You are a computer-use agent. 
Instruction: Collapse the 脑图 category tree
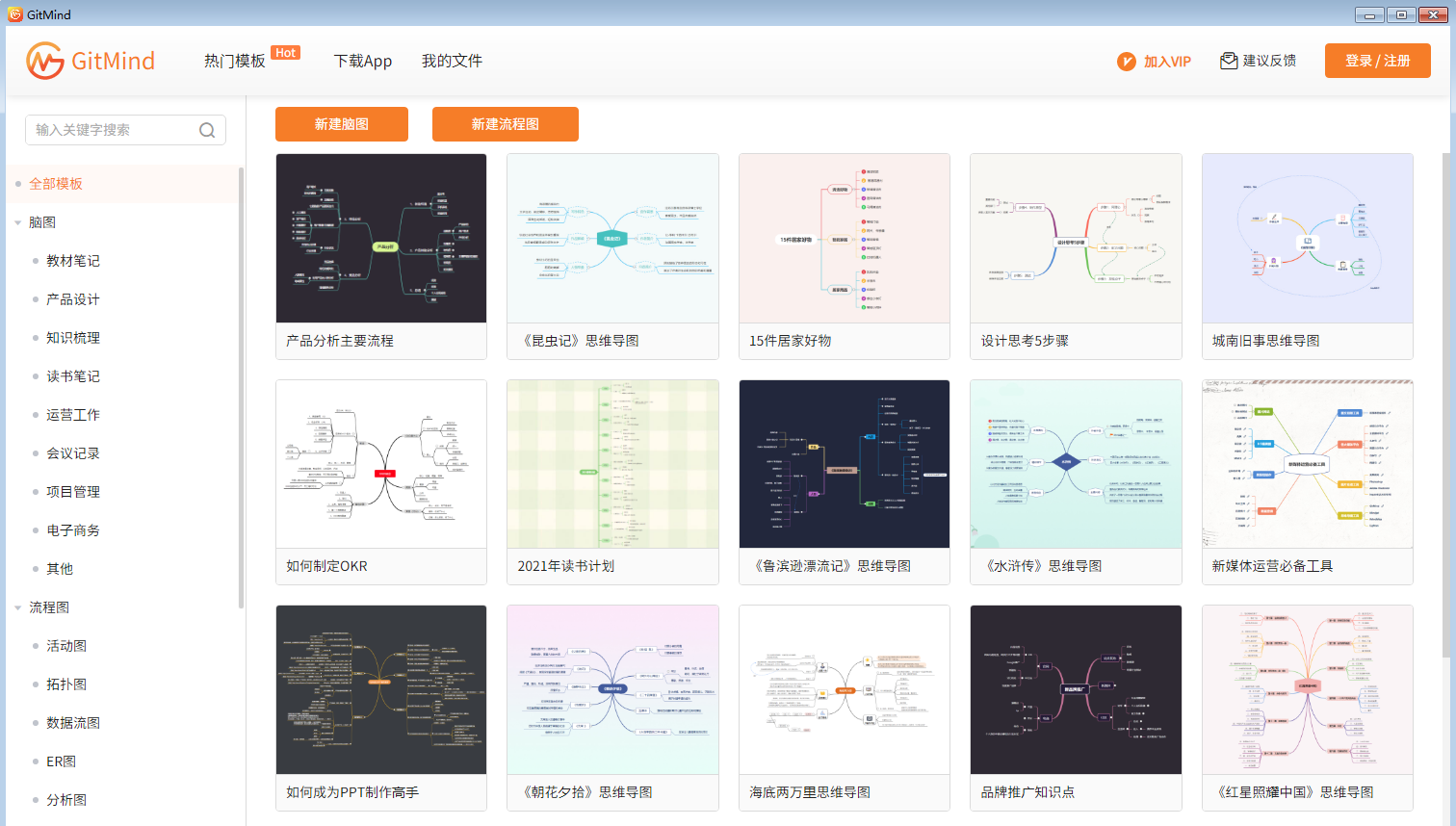[x=18, y=222]
